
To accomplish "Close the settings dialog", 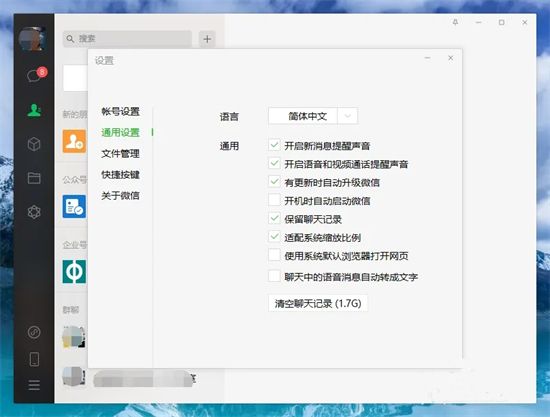I will 451,58.
